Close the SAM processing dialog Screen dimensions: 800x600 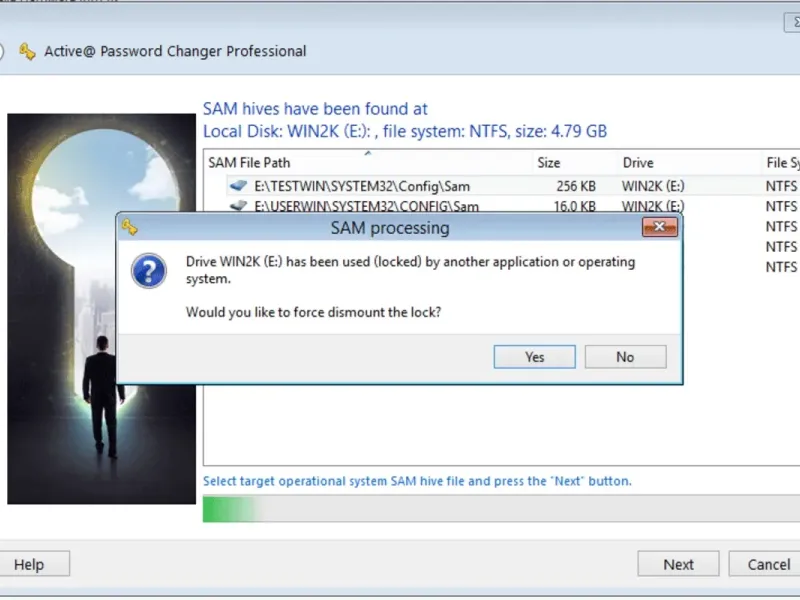coord(660,227)
